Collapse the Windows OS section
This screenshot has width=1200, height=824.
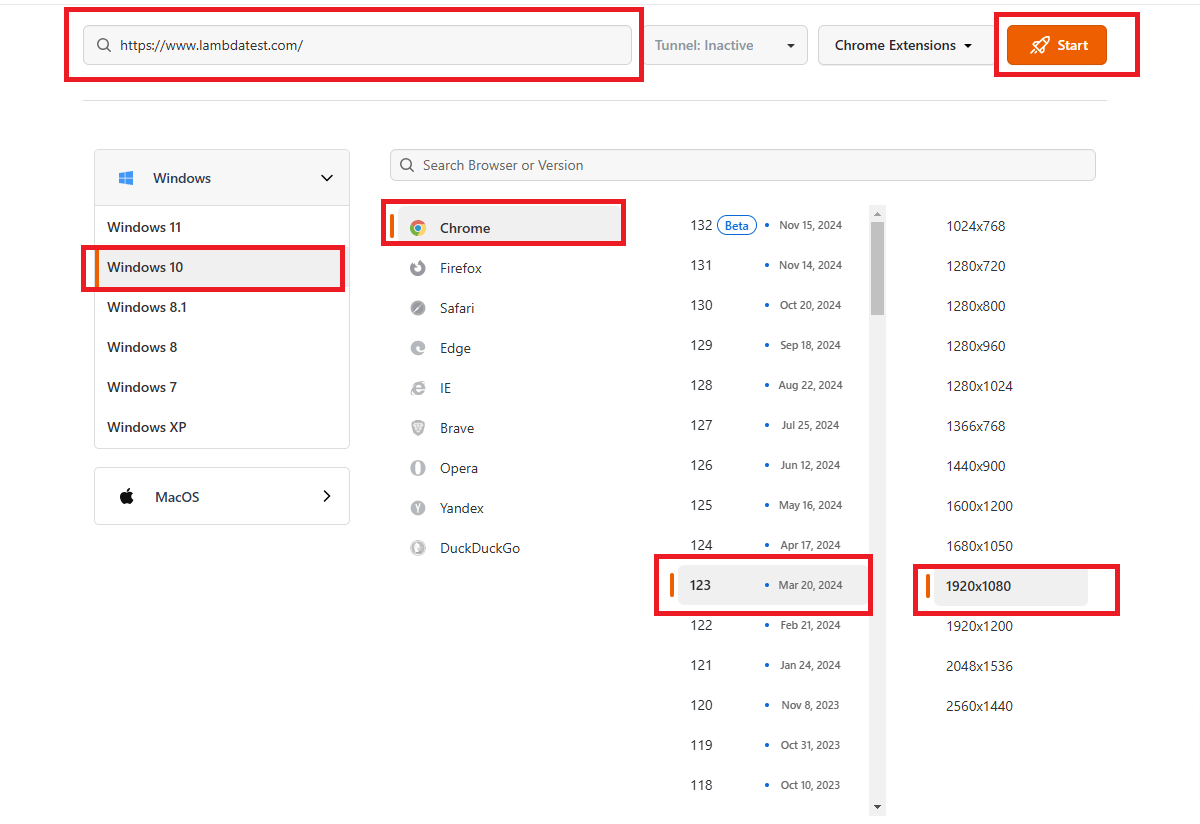pos(326,177)
